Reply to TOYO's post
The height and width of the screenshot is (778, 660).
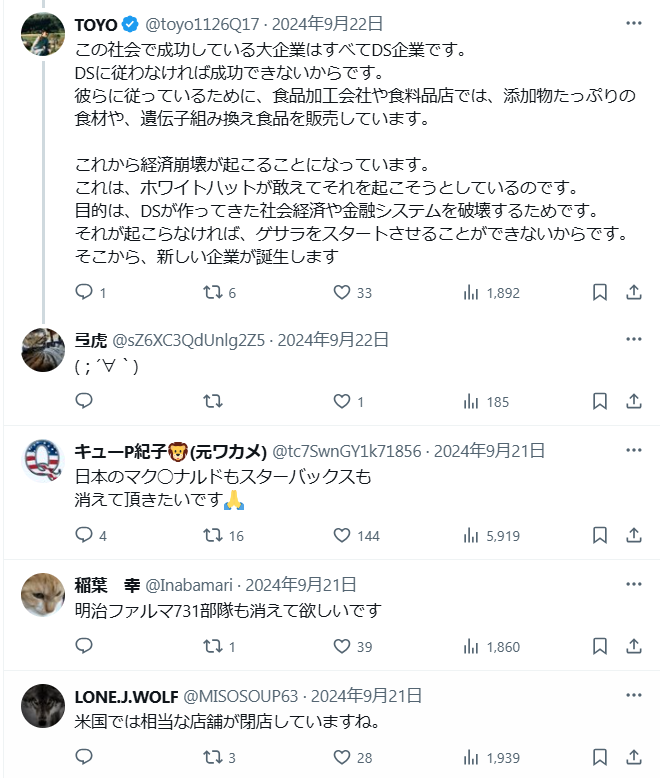(x=85, y=292)
